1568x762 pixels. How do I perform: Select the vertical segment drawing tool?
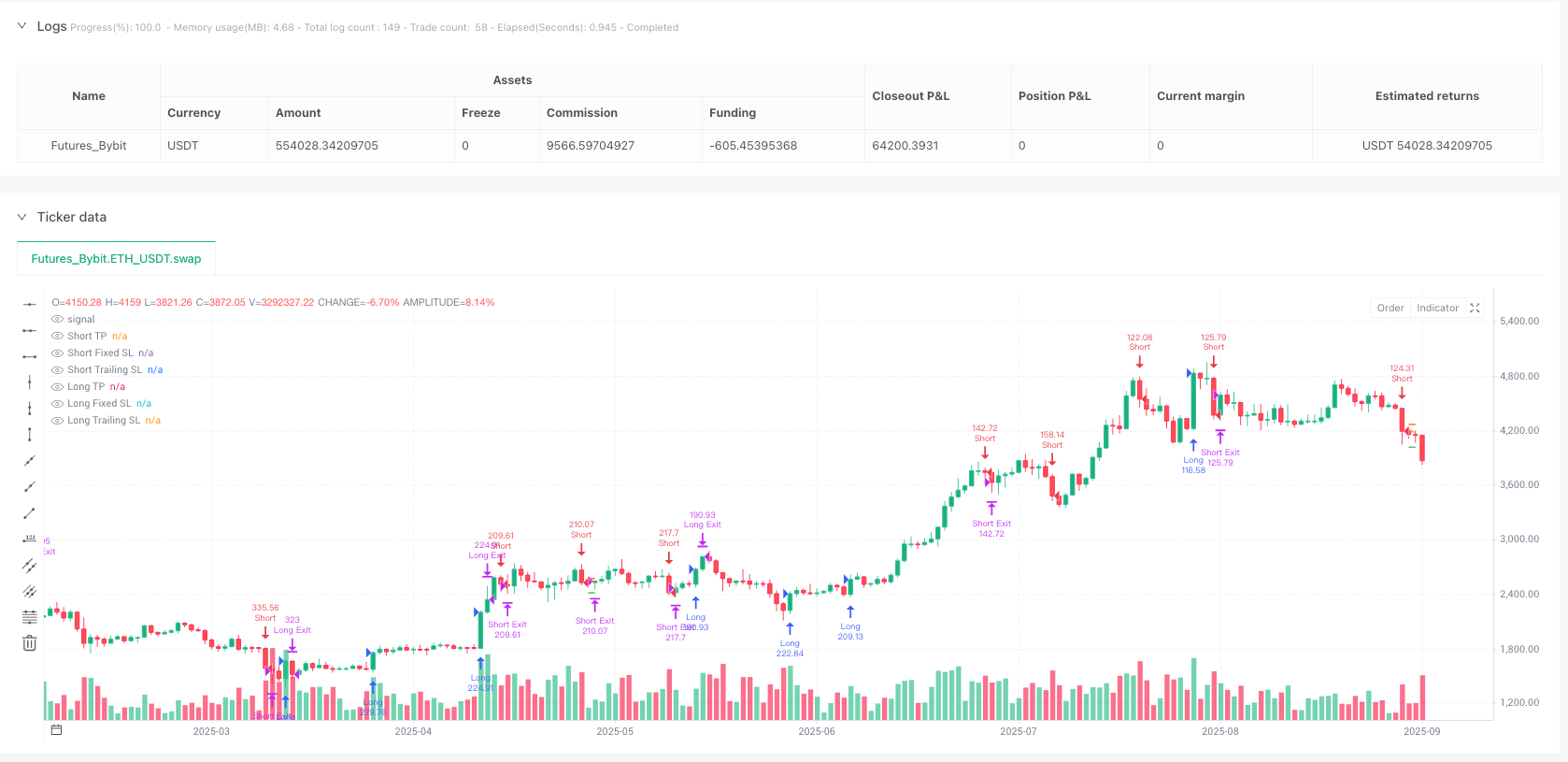[30, 435]
